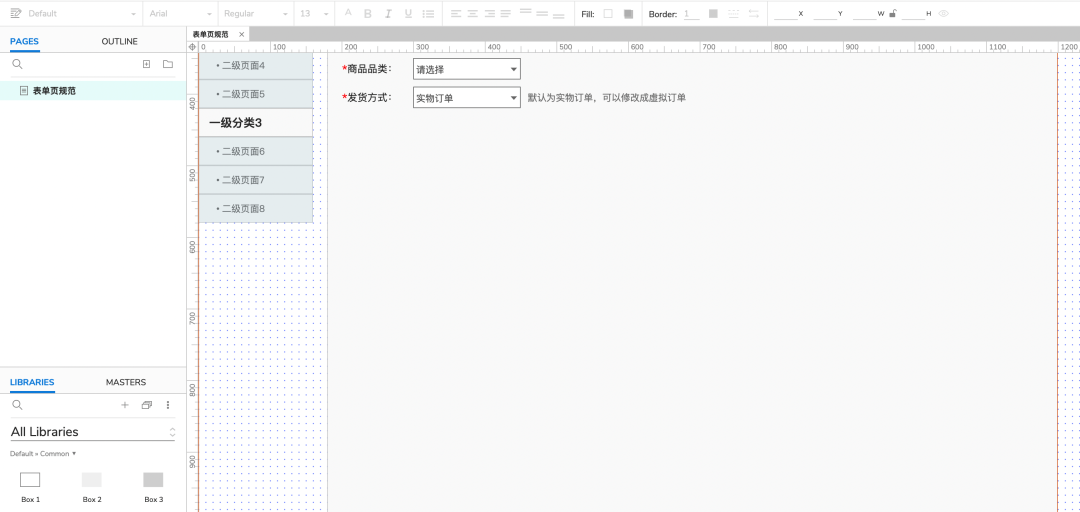
Task: Click the add library plus icon
Action: (125, 405)
